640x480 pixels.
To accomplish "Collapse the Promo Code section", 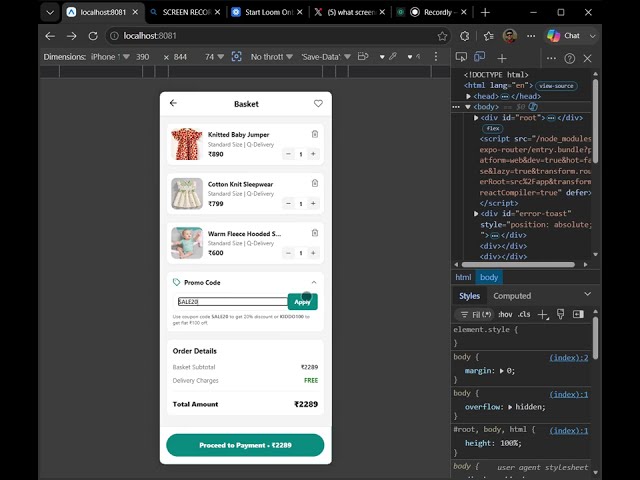I will pyautogui.click(x=314, y=282).
